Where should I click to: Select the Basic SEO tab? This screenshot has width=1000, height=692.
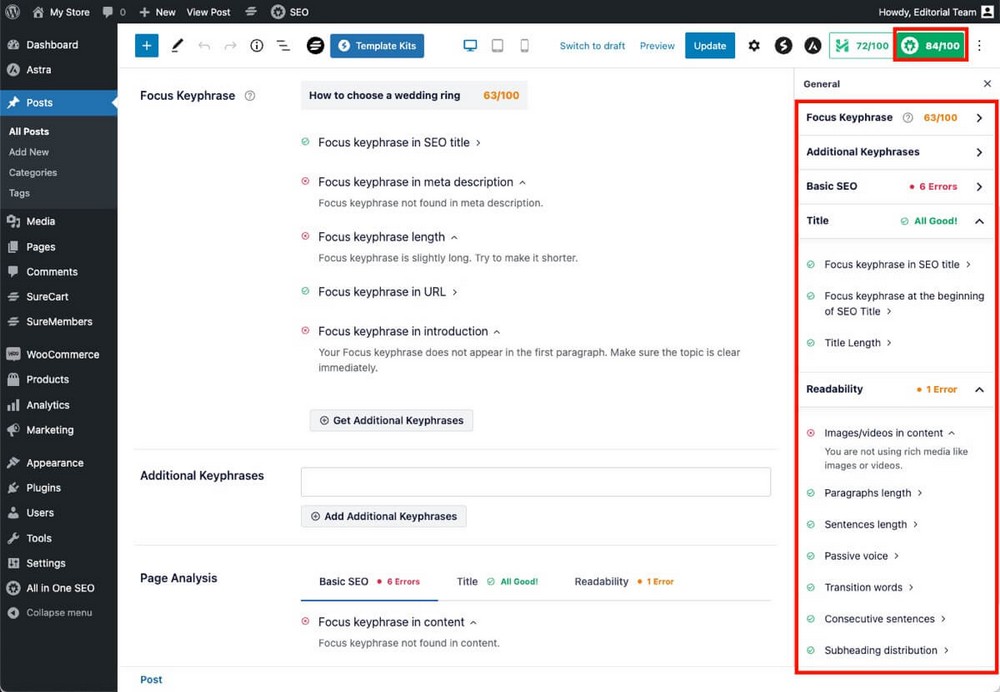[369, 582]
